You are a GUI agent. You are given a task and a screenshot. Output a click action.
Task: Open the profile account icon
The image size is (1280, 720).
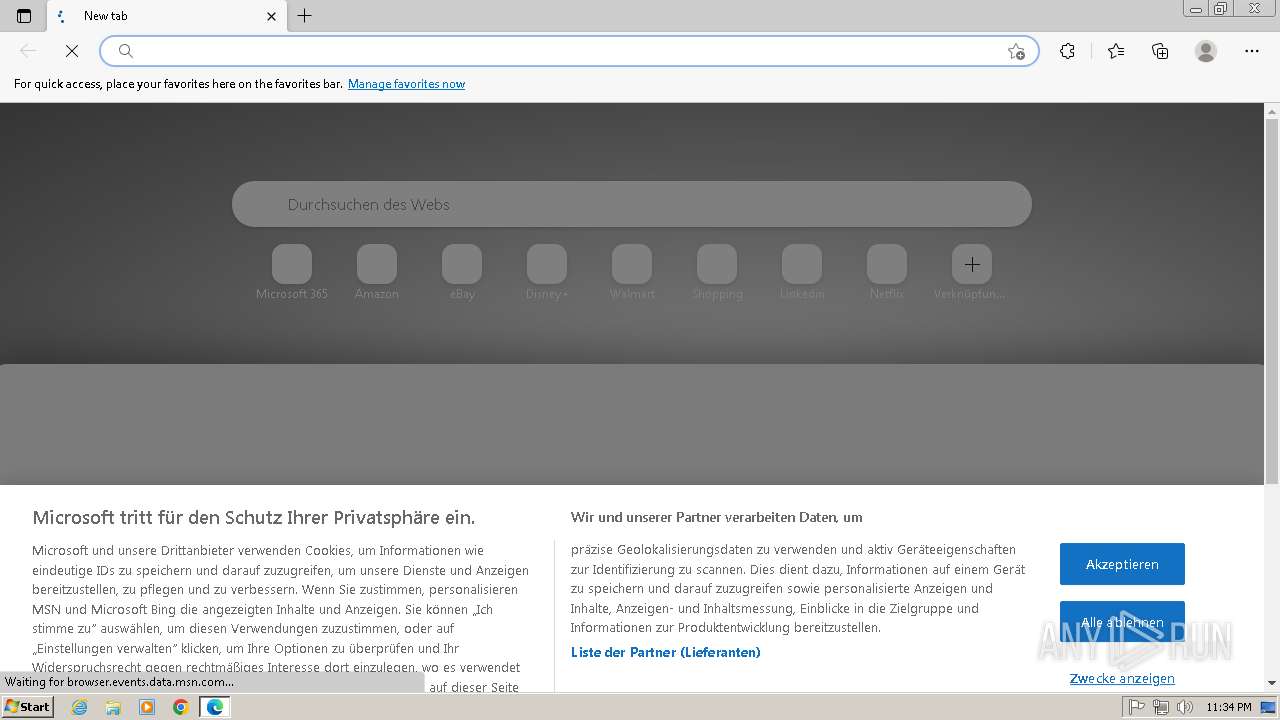click(1206, 51)
